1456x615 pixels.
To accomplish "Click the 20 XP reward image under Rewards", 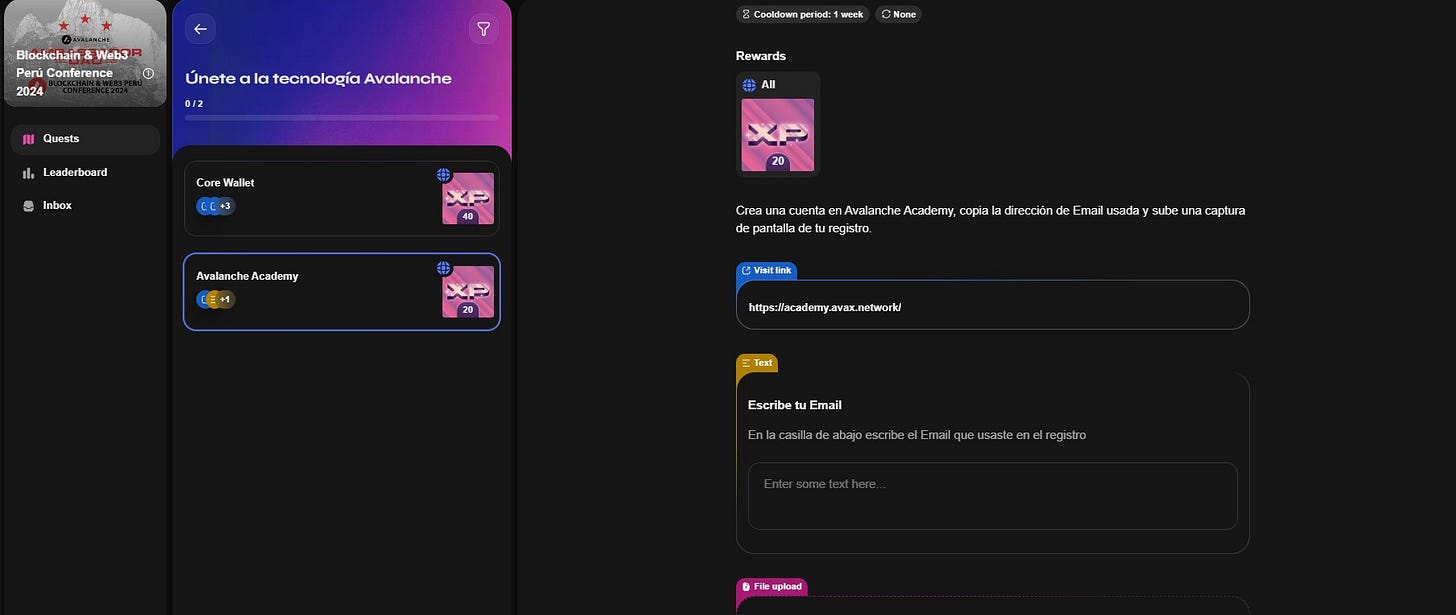I will pyautogui.click(x=778, y=135).
